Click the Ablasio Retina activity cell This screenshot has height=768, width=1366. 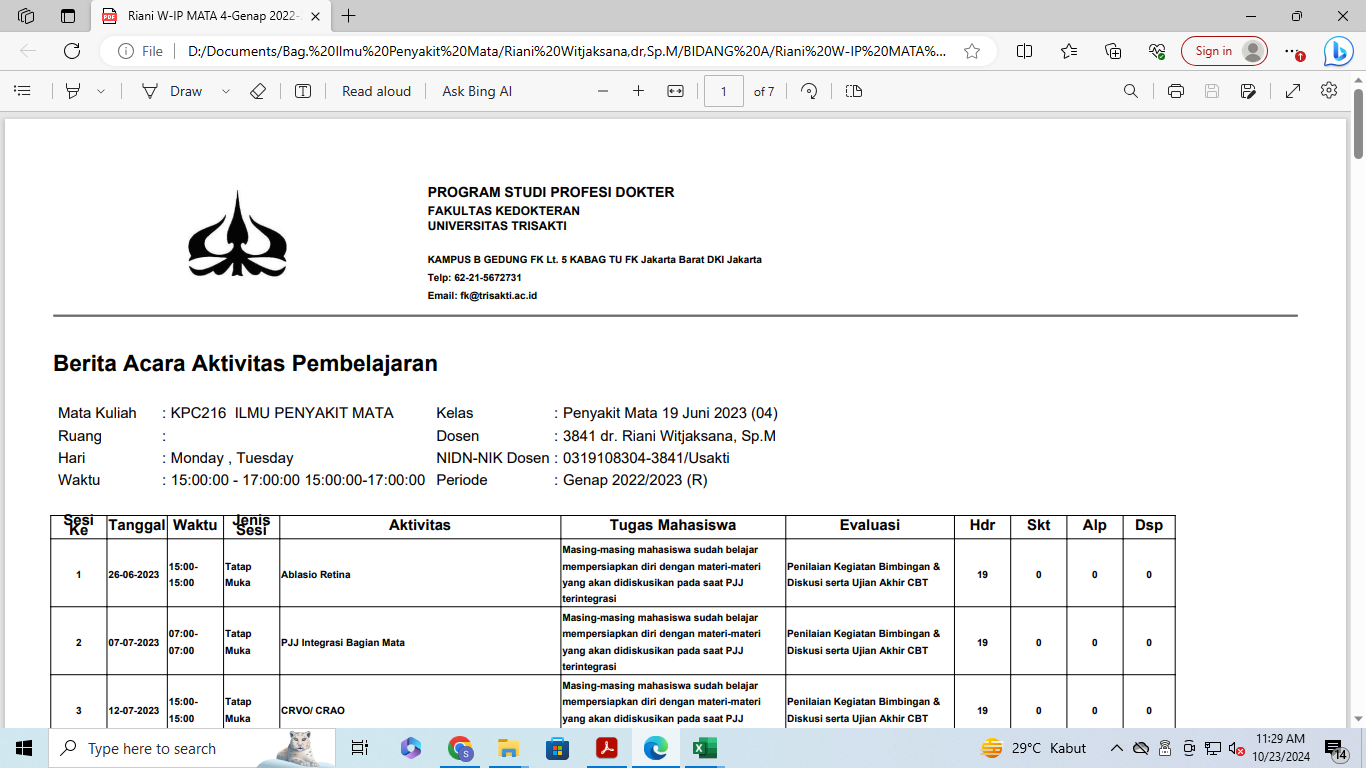point(420,574)
